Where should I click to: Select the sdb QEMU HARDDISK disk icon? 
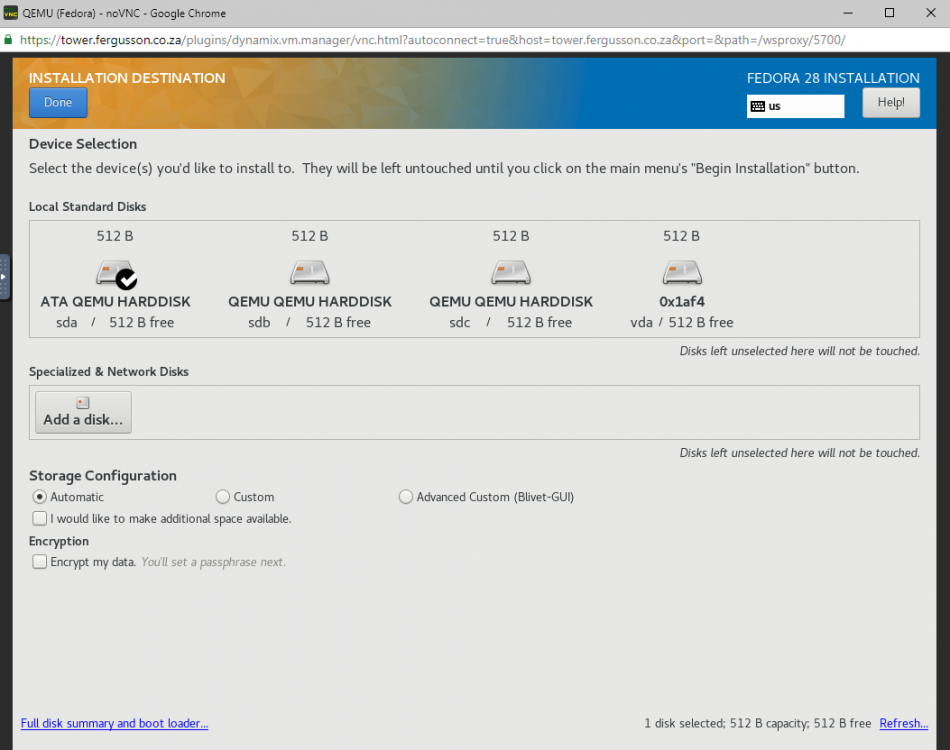coord(310,273)
